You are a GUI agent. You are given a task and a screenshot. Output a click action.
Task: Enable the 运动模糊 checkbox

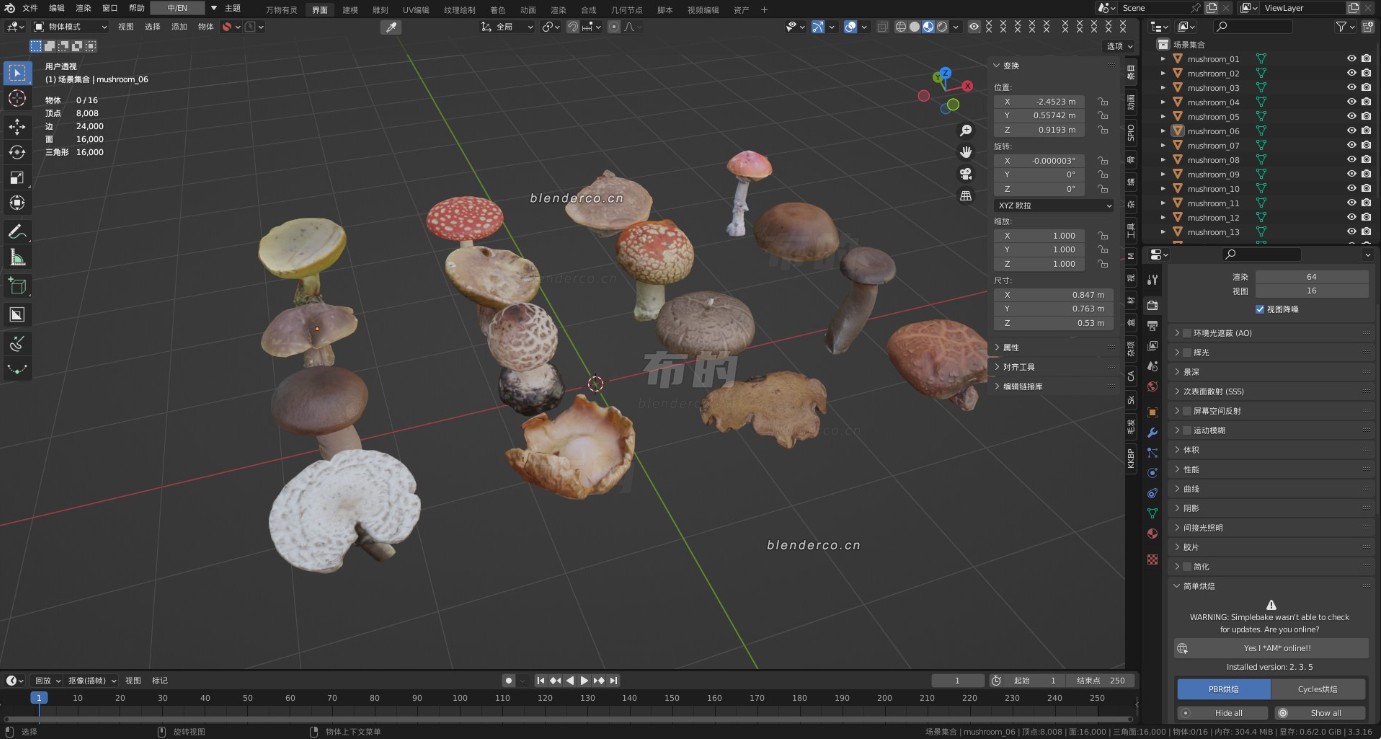[1187, 430]
